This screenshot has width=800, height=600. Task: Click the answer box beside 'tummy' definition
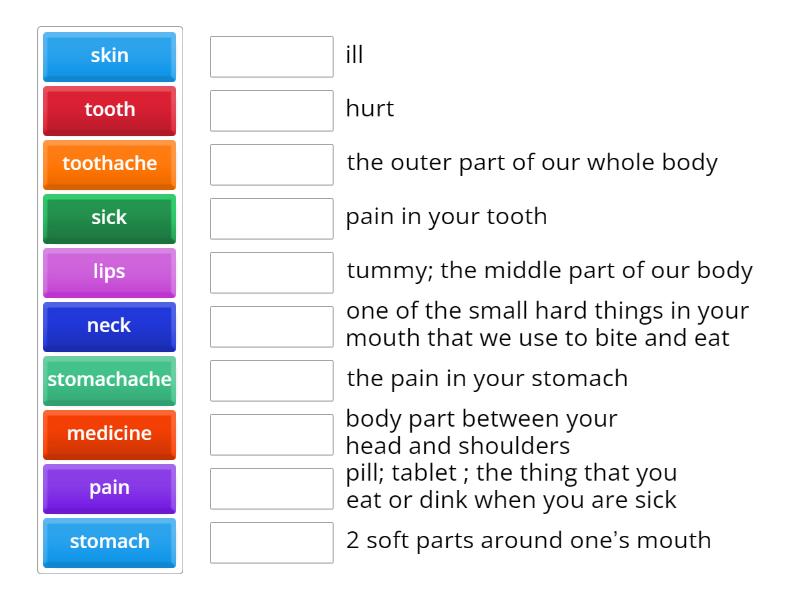[x=271, y=272]
